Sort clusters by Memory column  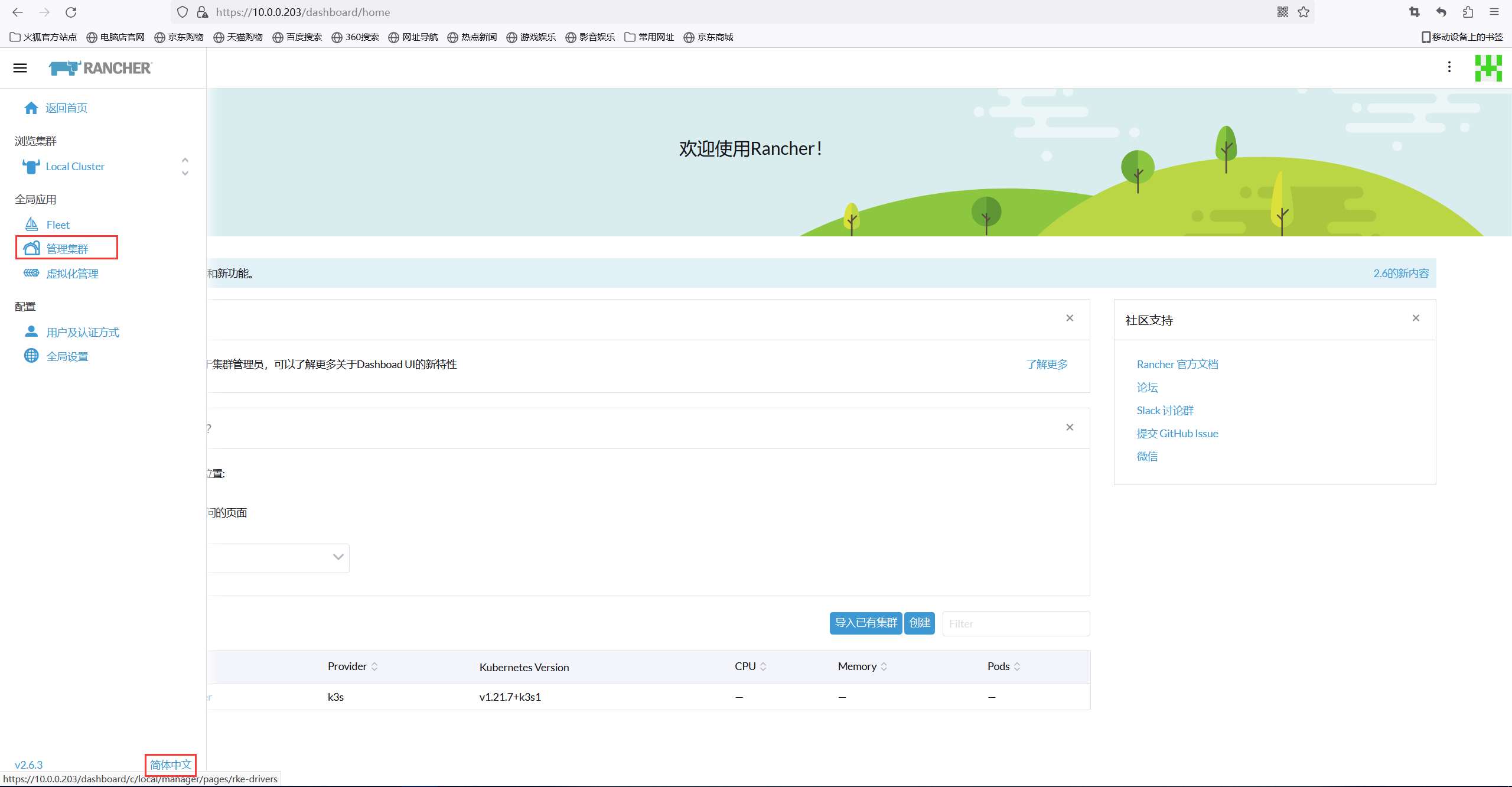pos(862,666)
